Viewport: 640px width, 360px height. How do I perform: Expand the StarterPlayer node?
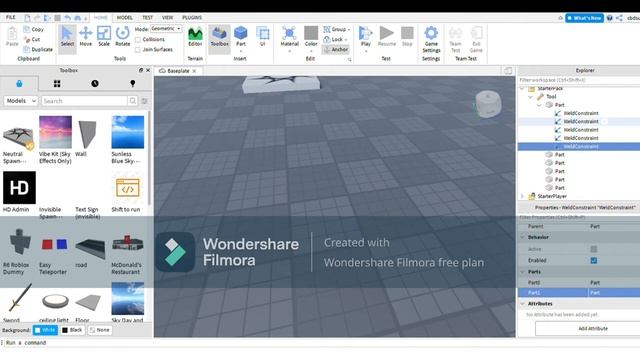click(522, 196)
